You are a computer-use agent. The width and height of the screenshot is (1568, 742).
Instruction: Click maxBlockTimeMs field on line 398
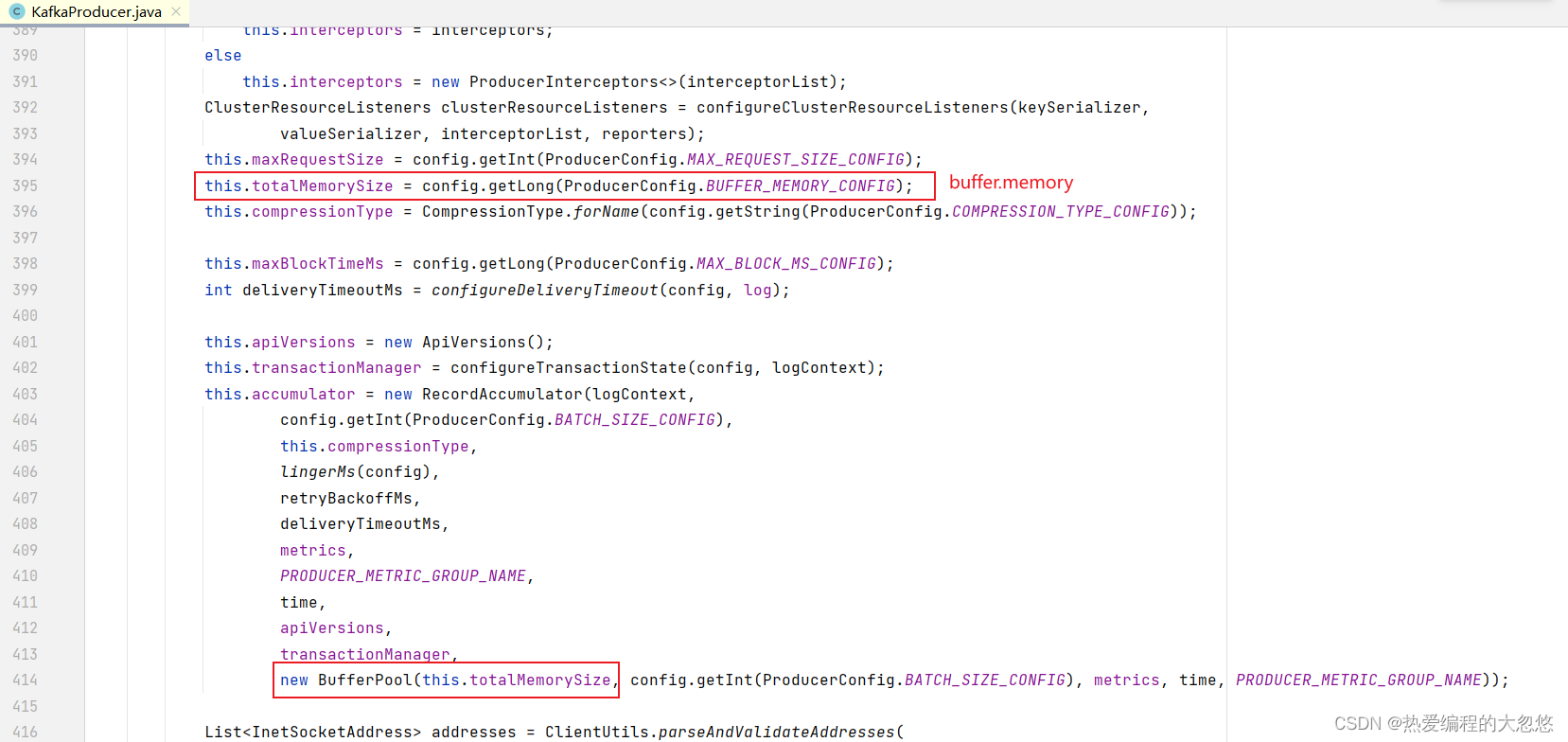point(318,263)
